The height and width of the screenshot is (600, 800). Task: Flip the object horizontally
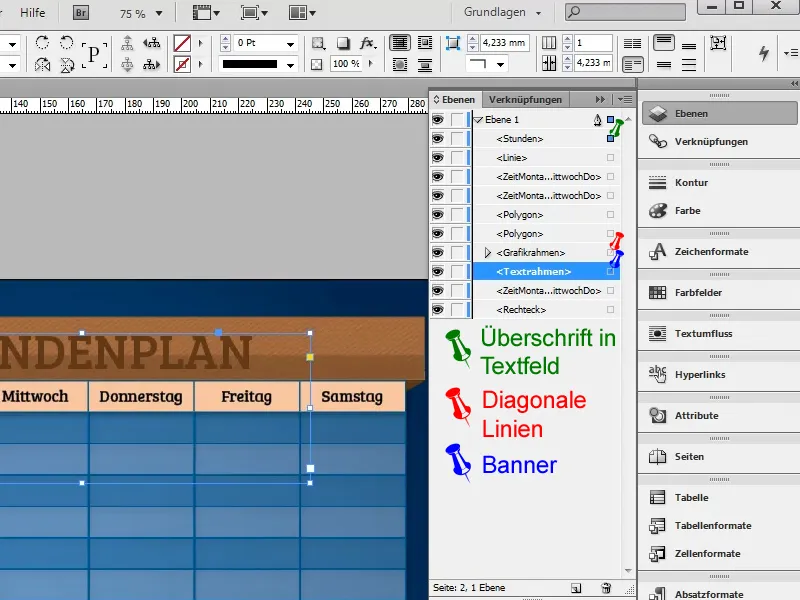pos(42,65)
